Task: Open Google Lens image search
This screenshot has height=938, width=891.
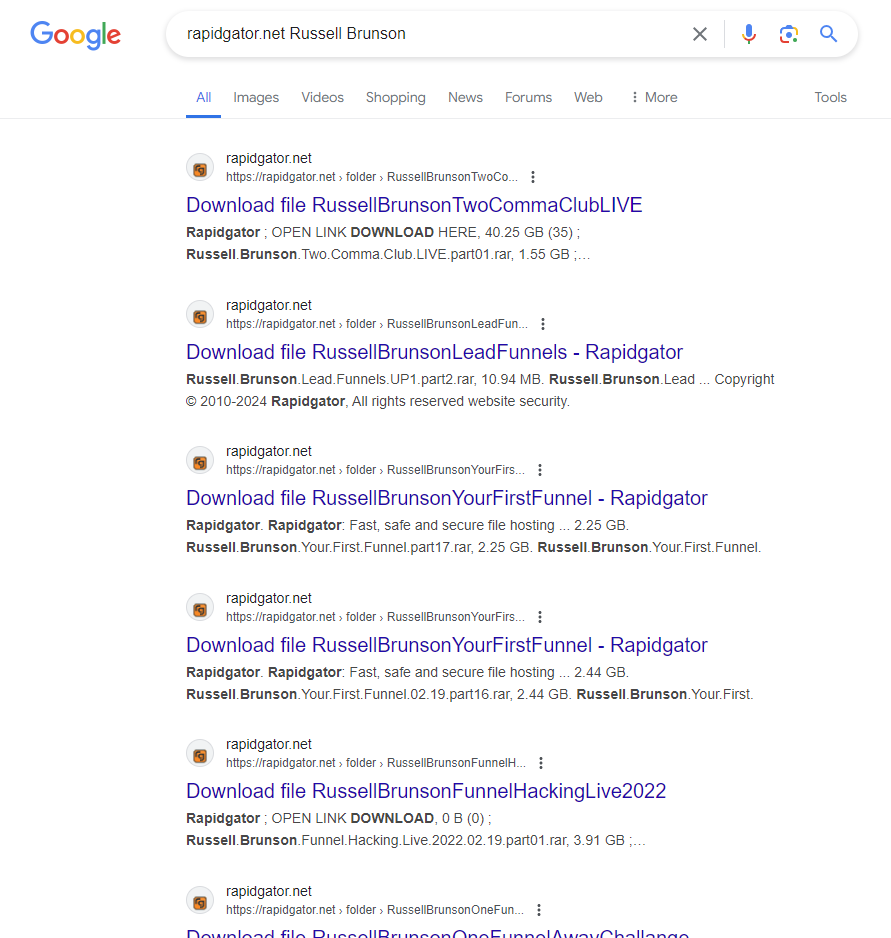Action: (x=789, y=34)
